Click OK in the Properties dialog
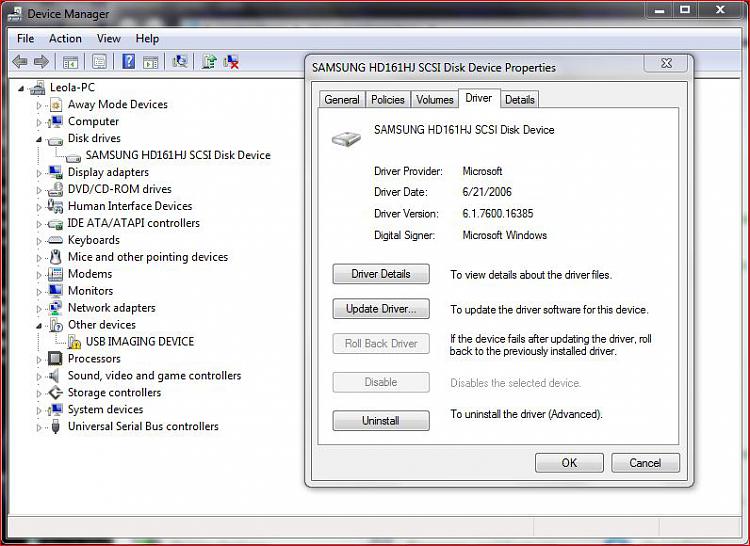Viewport: 750px width, 546px height. (x=569, y=463)
